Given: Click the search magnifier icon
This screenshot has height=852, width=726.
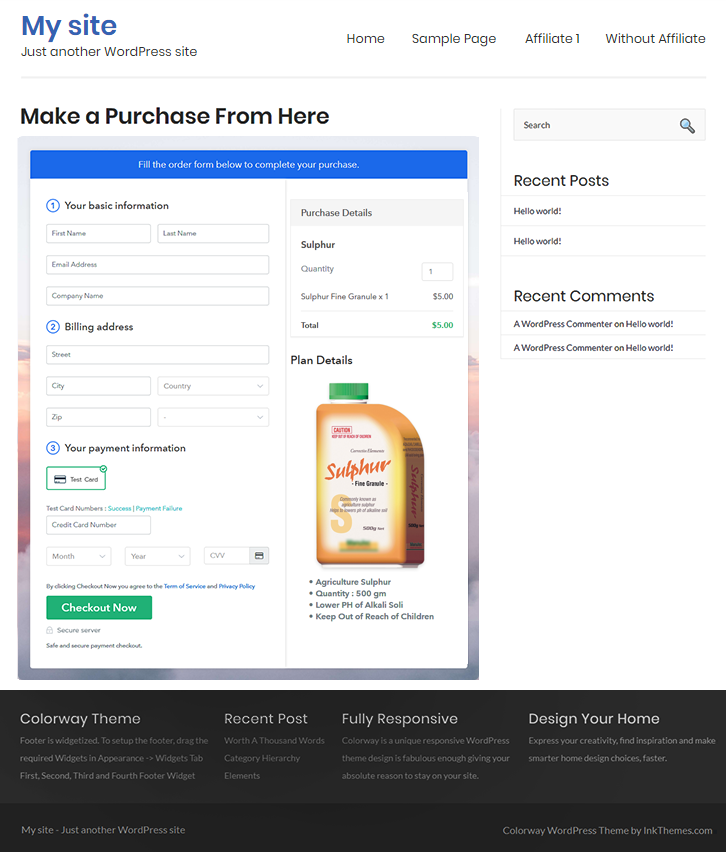Looking at the screenshot, I should tap(687, 126).
